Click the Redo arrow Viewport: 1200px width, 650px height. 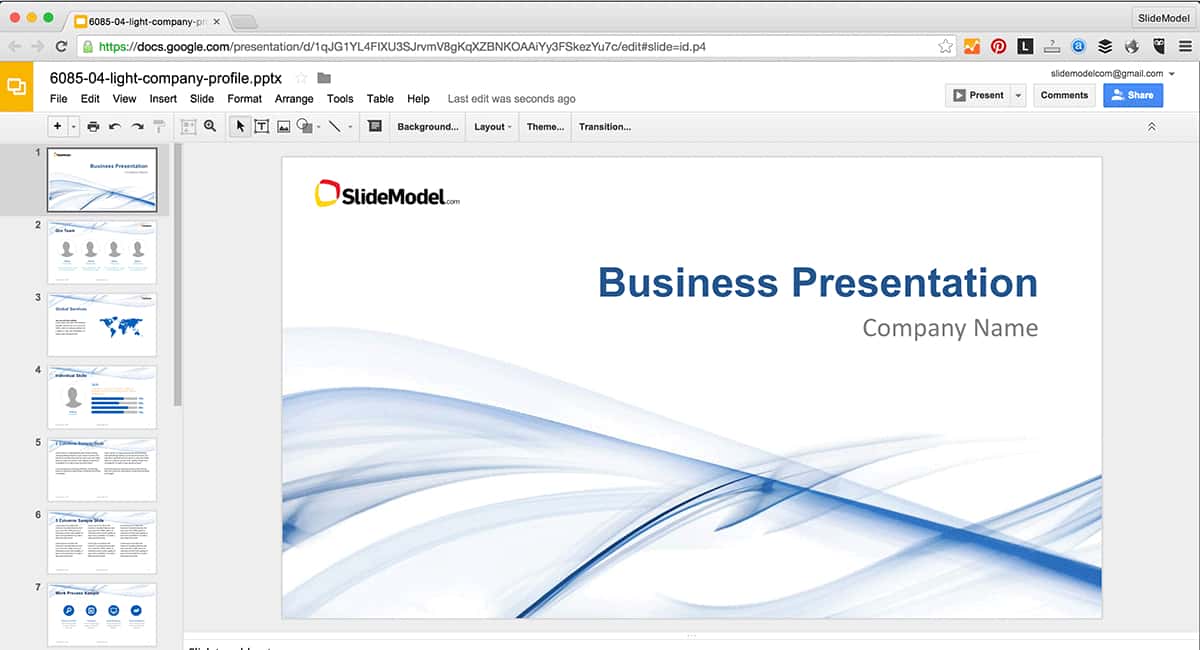point(137,127)
